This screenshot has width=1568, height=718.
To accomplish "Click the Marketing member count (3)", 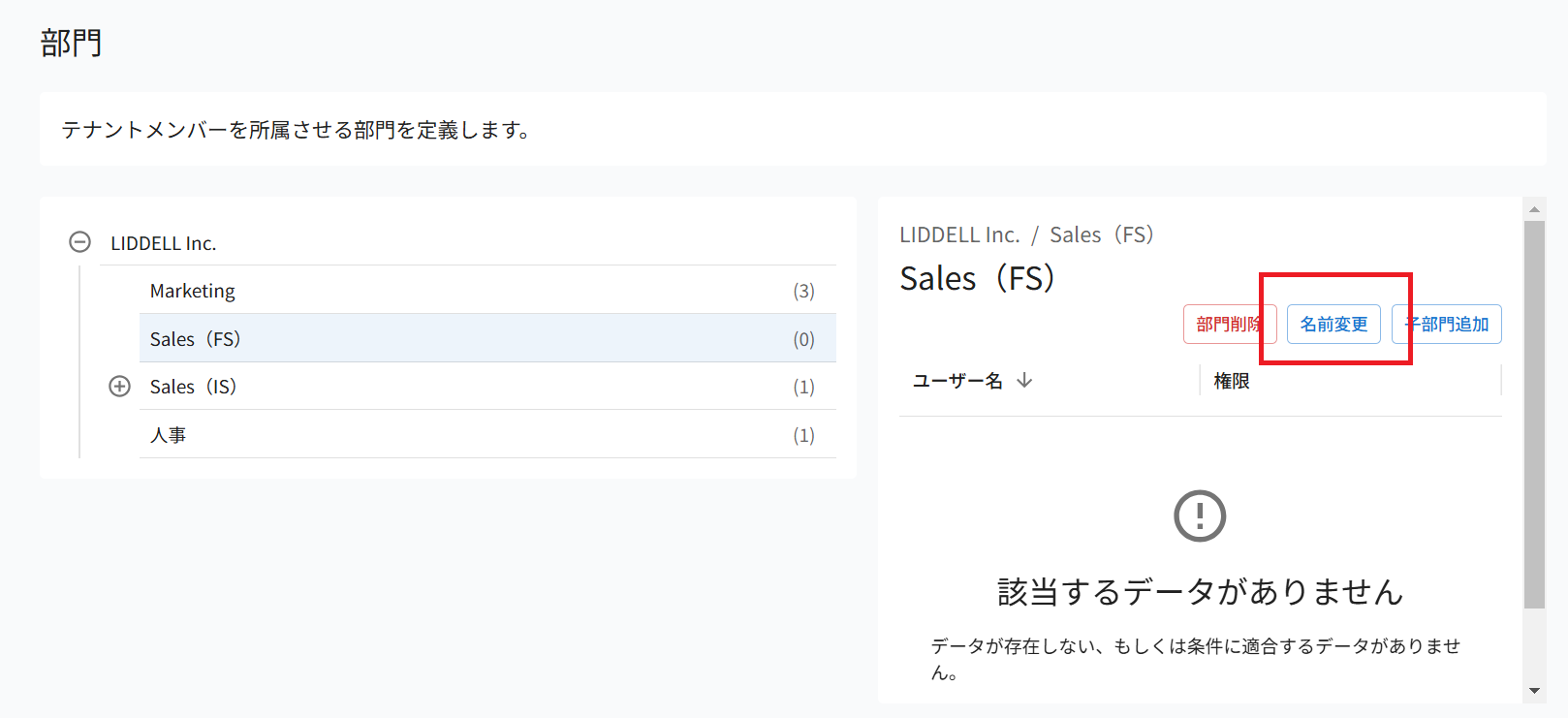I will 803,291.
